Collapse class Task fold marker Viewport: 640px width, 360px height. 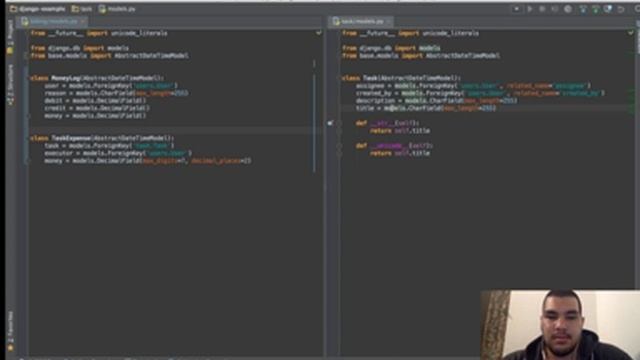coord(339,78)
